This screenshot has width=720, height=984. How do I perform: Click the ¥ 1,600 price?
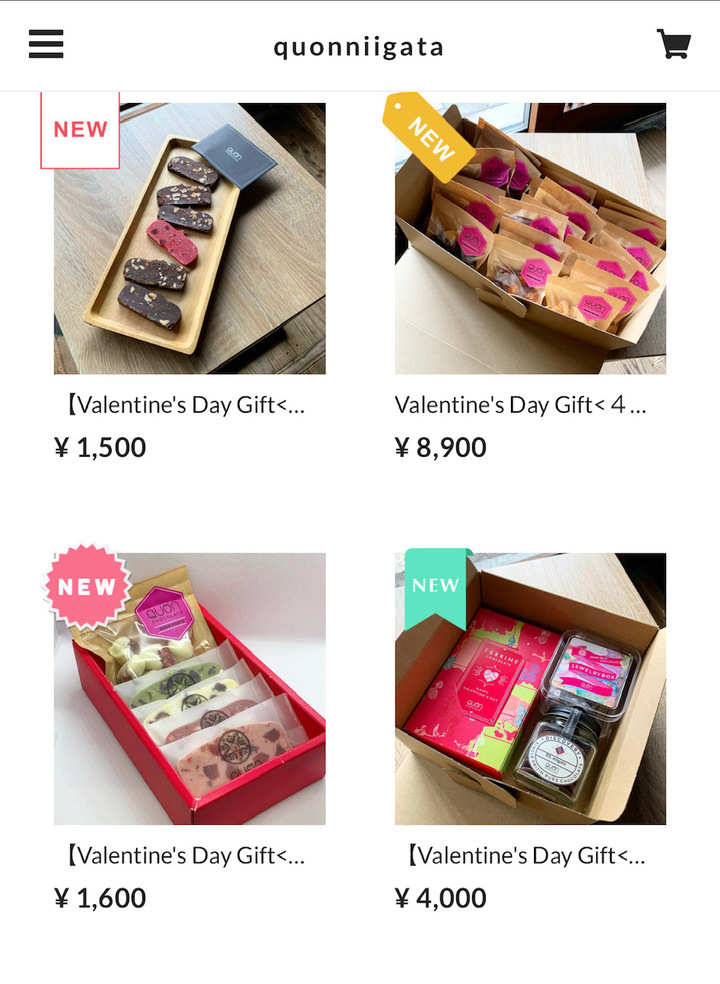[100, 898]
